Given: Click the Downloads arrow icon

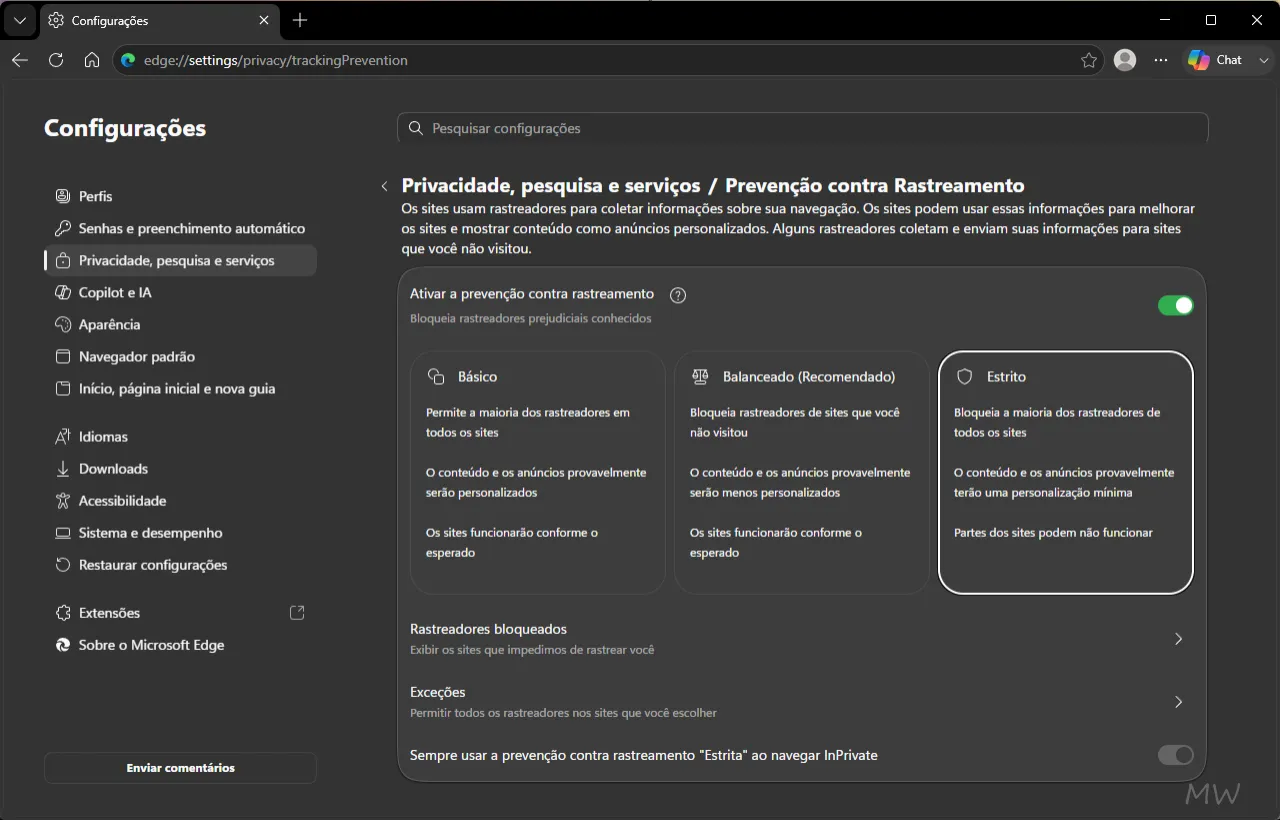Looking at the screenshot, I should point(63,468).
